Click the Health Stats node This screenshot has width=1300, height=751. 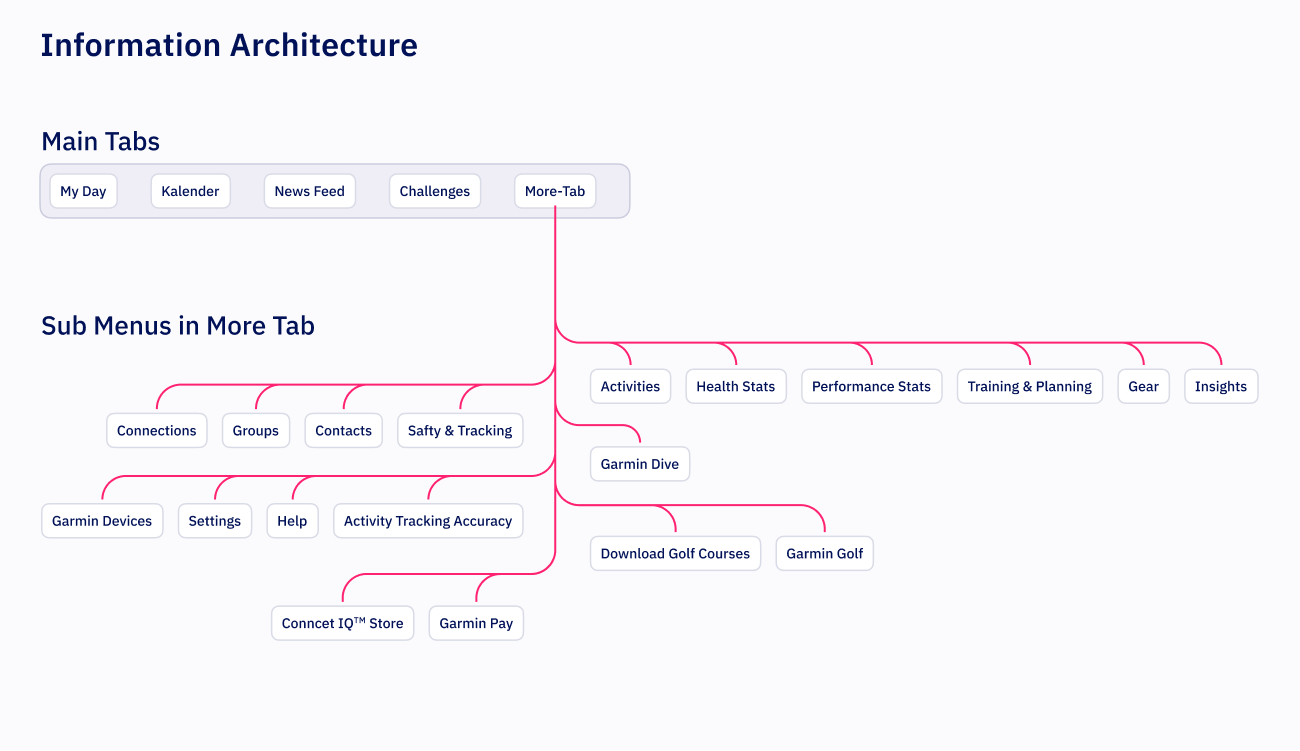click(x=735, y=387)
